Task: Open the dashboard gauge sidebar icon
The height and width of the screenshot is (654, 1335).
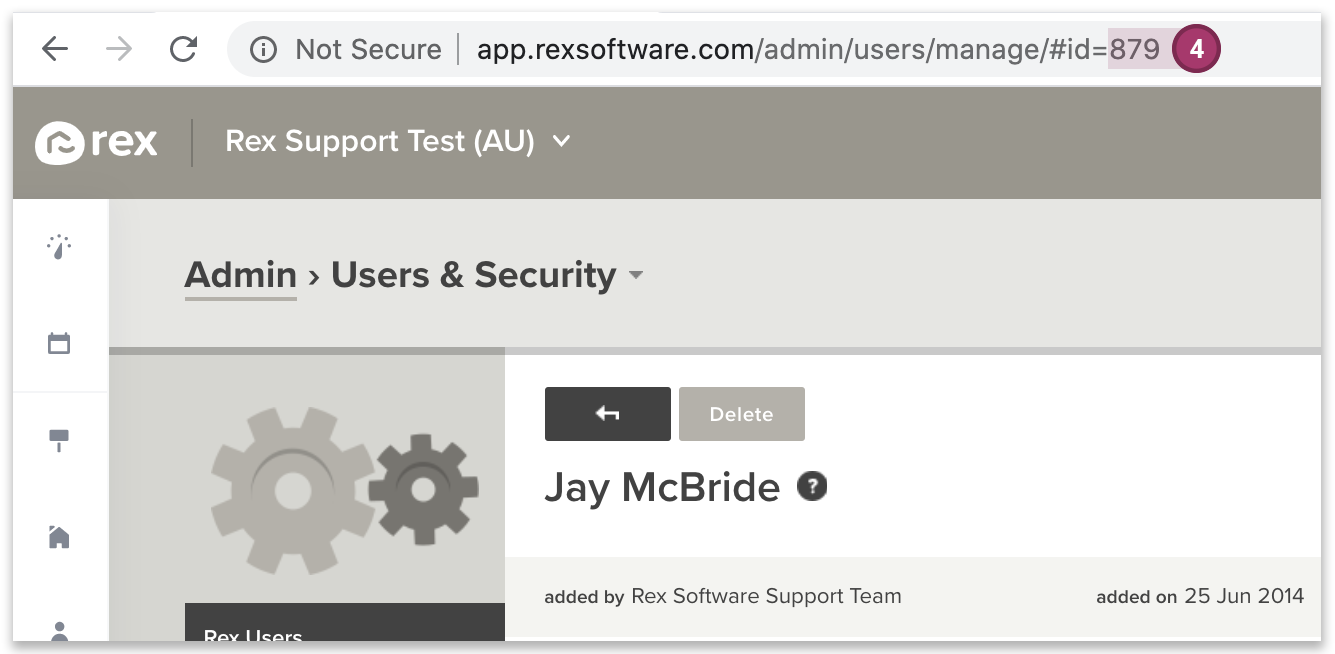Action: [x=60, y=247]
